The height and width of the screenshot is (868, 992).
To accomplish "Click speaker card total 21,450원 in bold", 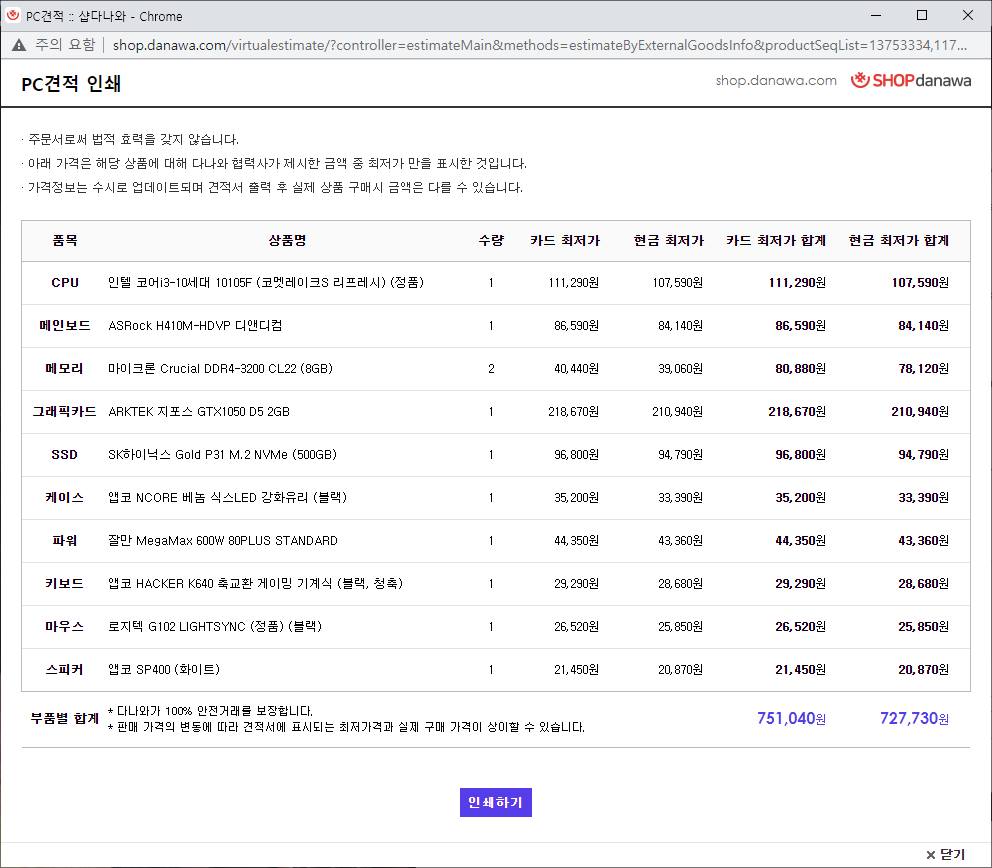I will coord(800,670).
